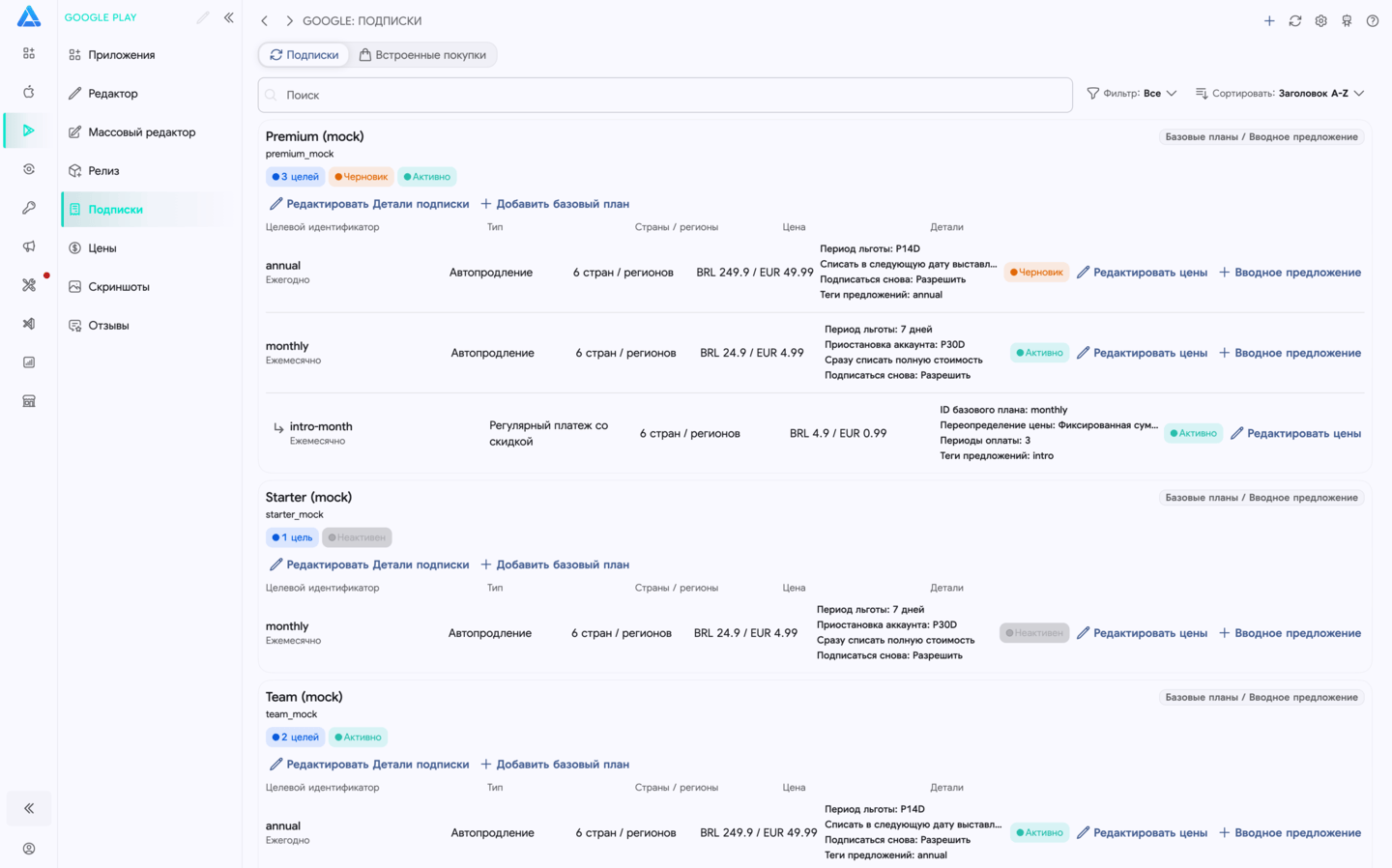Click the 'BRL 4.9 / EUR 0.99' price
The image size is (1392, 868).
pyautogui.click(x=838, y=433)
